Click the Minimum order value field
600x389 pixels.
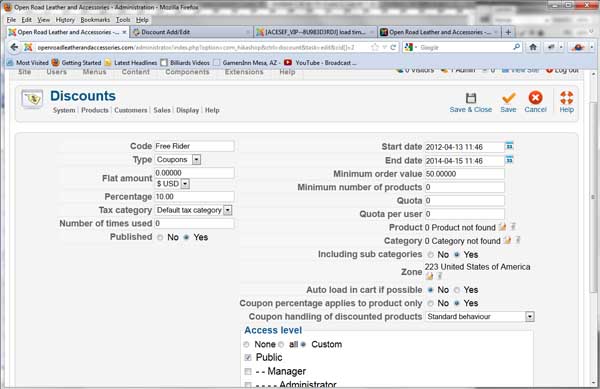click(x=465, y=174)
